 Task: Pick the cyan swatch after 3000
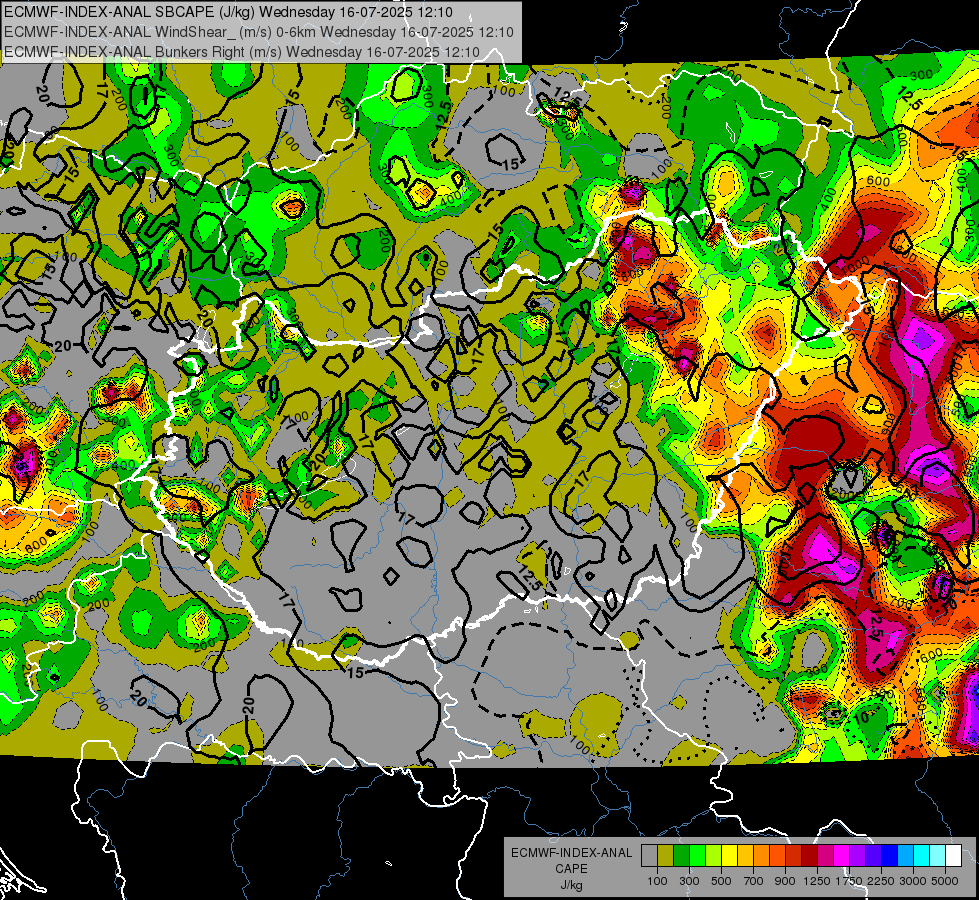click(922, 856)
